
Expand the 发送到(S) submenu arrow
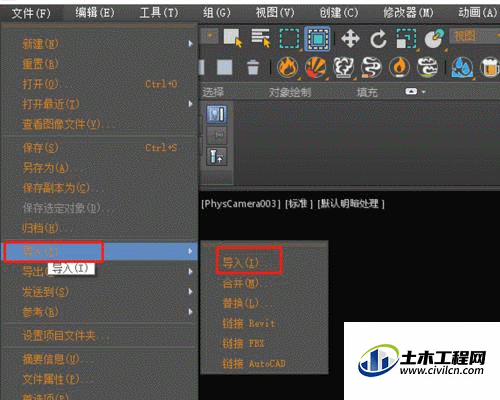190,292
